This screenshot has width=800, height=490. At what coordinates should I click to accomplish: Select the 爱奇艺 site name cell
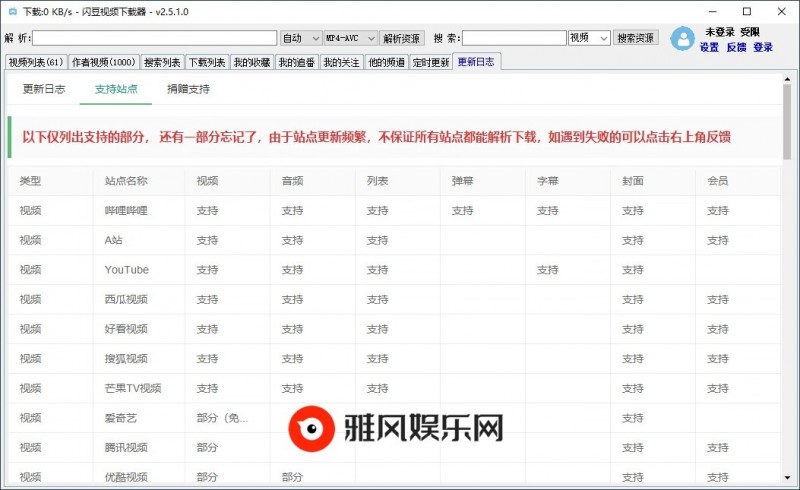(139, 418)
